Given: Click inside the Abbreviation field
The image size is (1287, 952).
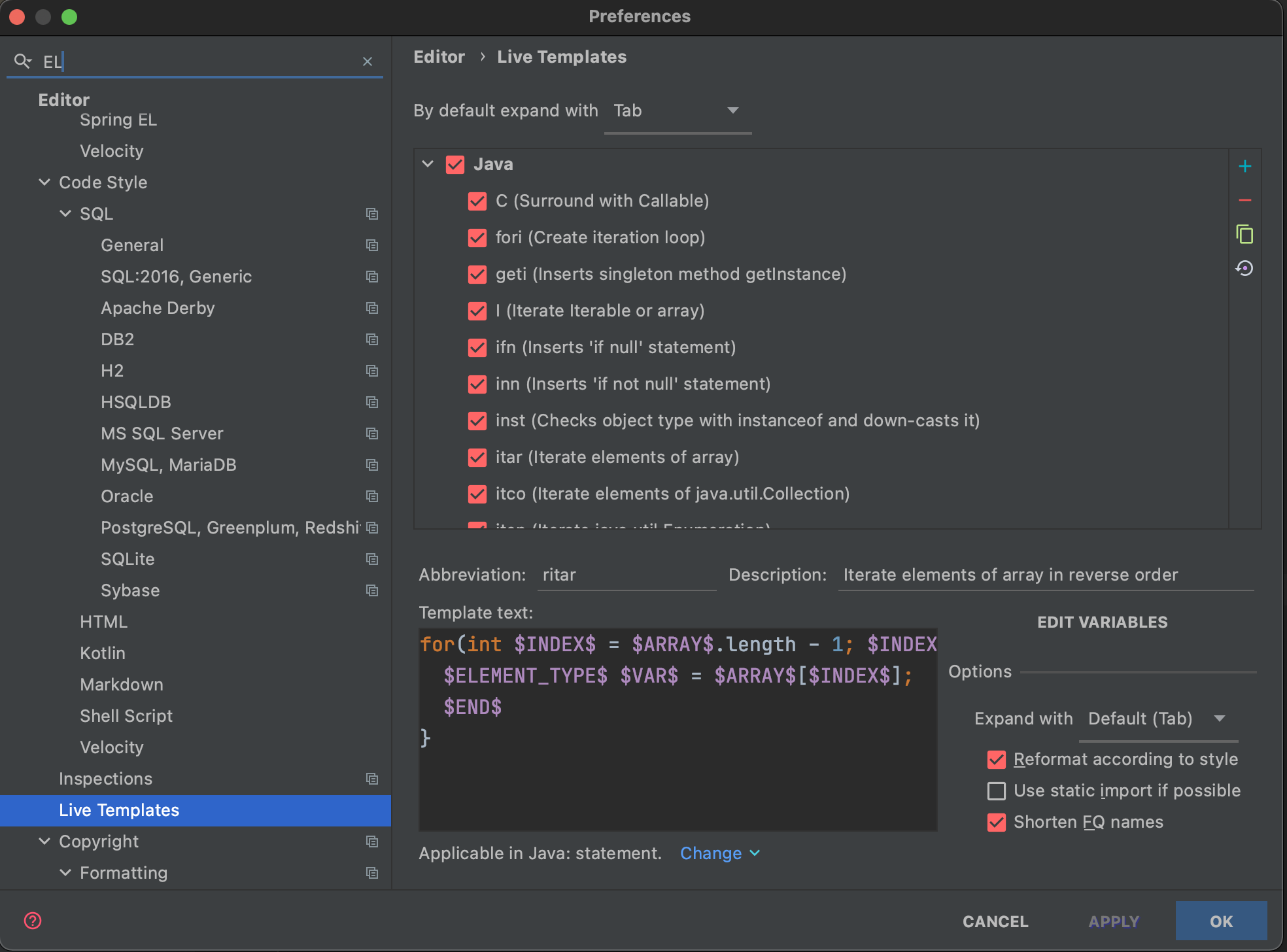Looking at the screenshot, I should pos(625,575).
